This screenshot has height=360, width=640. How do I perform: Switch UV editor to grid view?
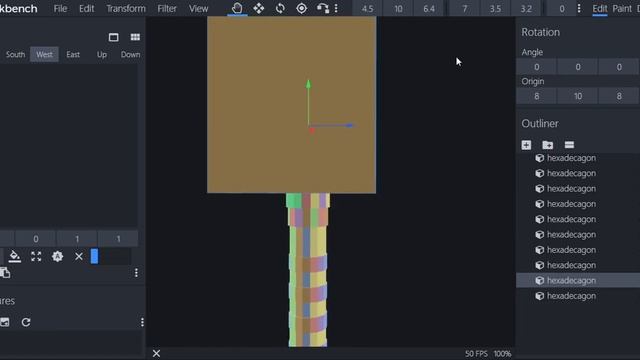tap(135, 37)
